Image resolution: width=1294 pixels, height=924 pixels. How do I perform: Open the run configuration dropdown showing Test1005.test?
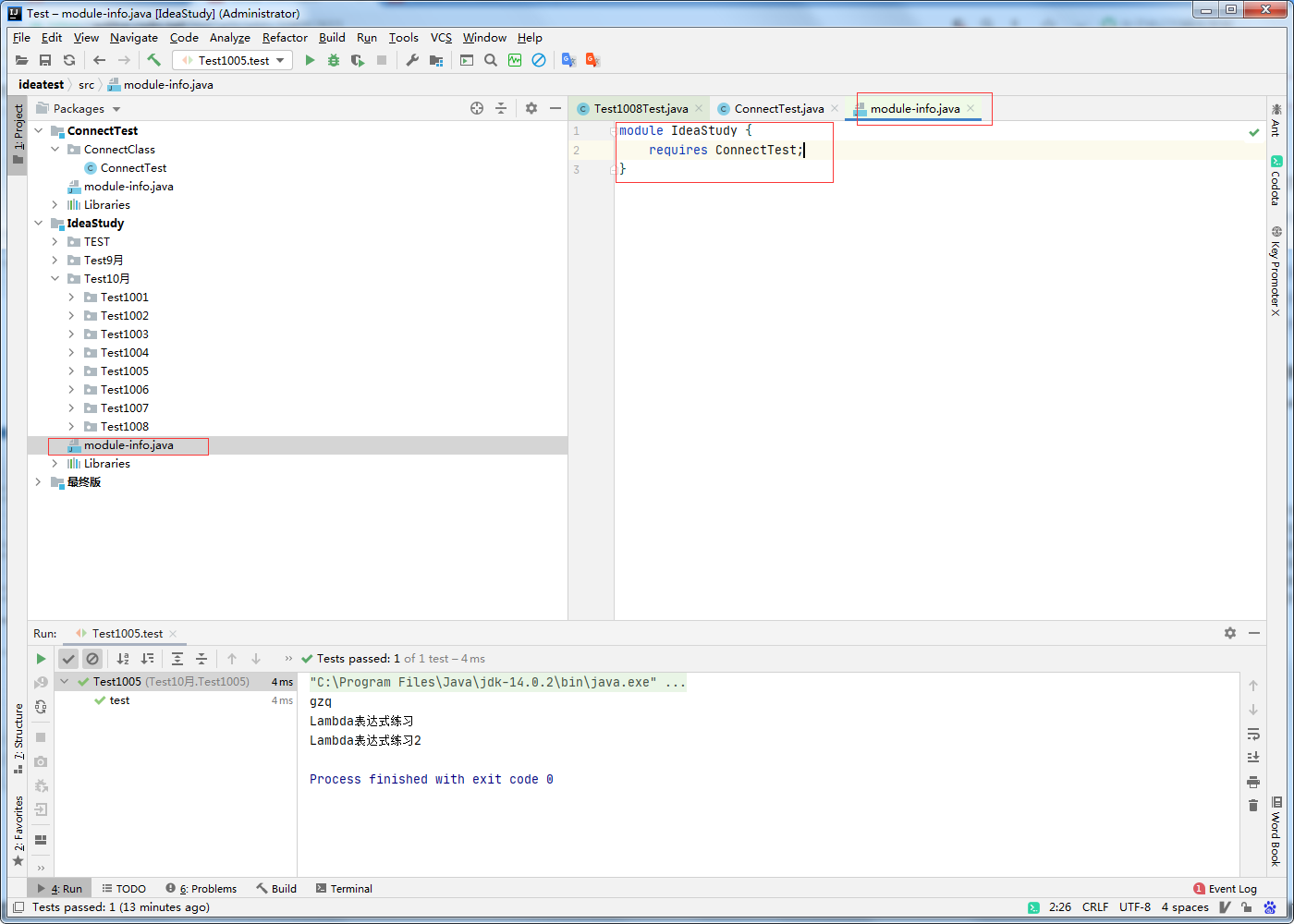pos(232,59)
